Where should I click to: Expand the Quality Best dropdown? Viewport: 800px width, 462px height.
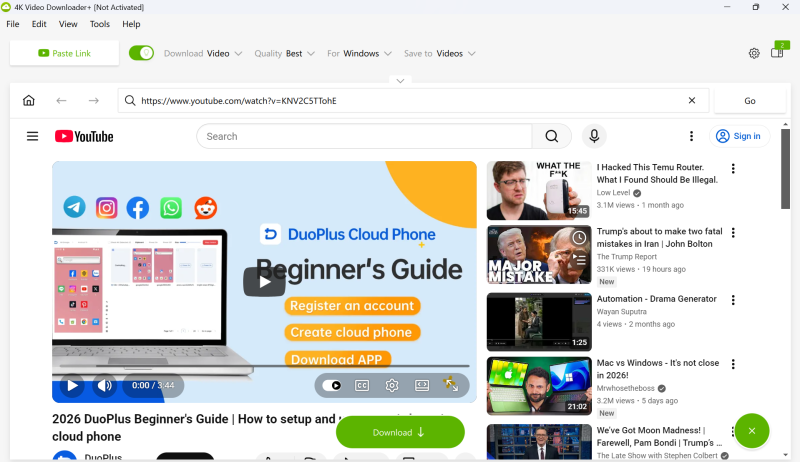click(285, 53)
